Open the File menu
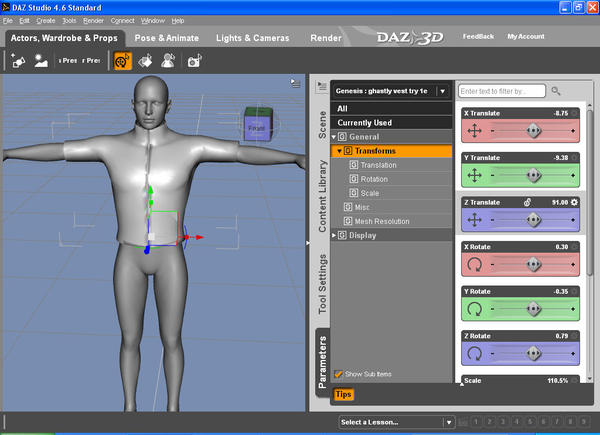Image resolution: width=600 pixels, height=435 pixels. (x=8, y=21)
